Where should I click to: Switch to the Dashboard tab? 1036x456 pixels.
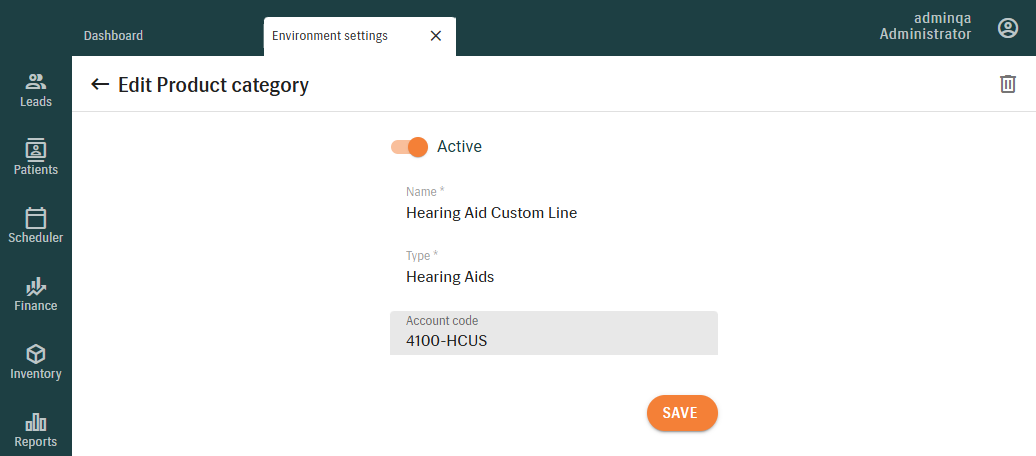tap(113, 35)
